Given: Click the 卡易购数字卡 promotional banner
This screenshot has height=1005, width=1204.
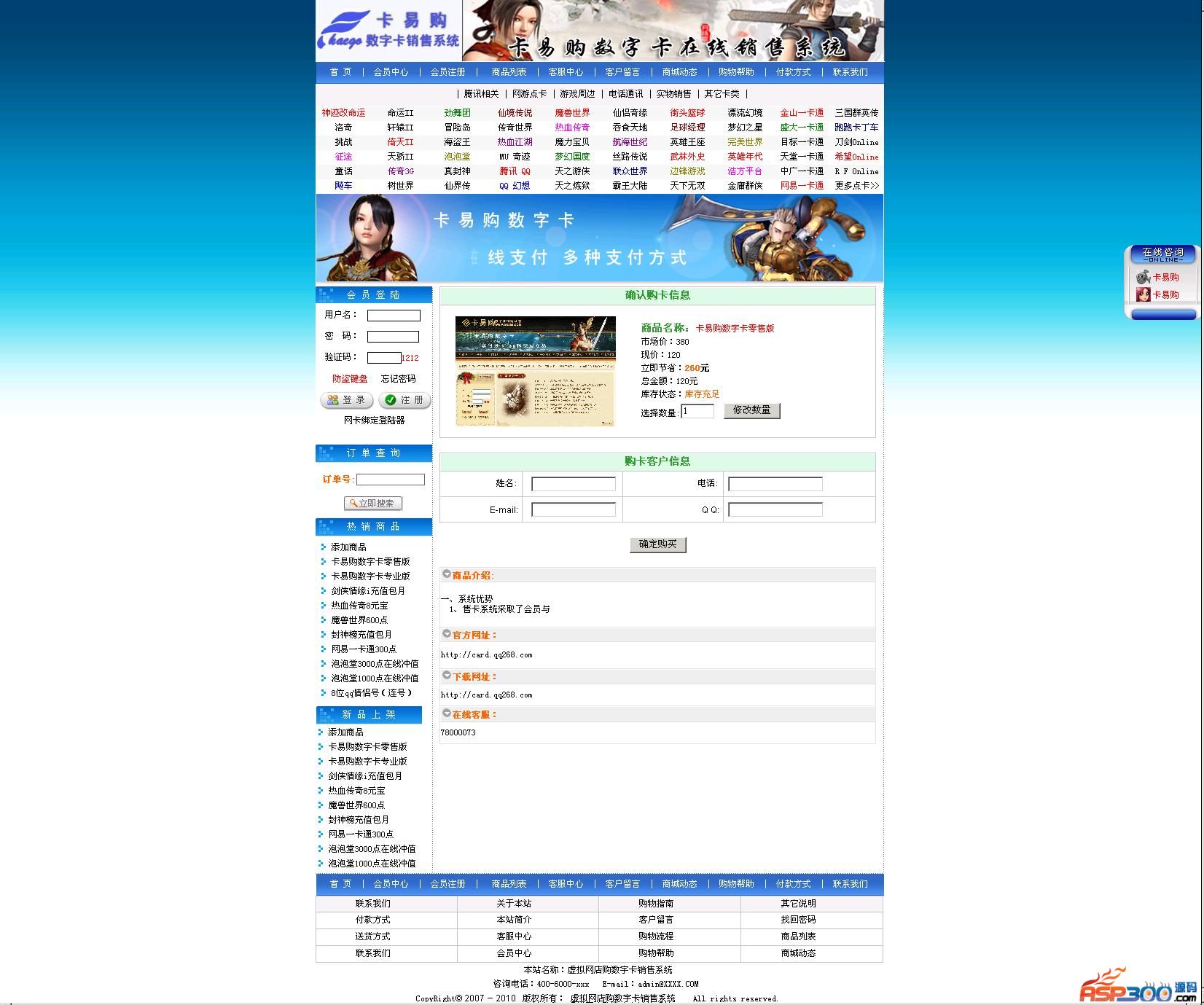Looking at the screenshot, I should point(599,238).
